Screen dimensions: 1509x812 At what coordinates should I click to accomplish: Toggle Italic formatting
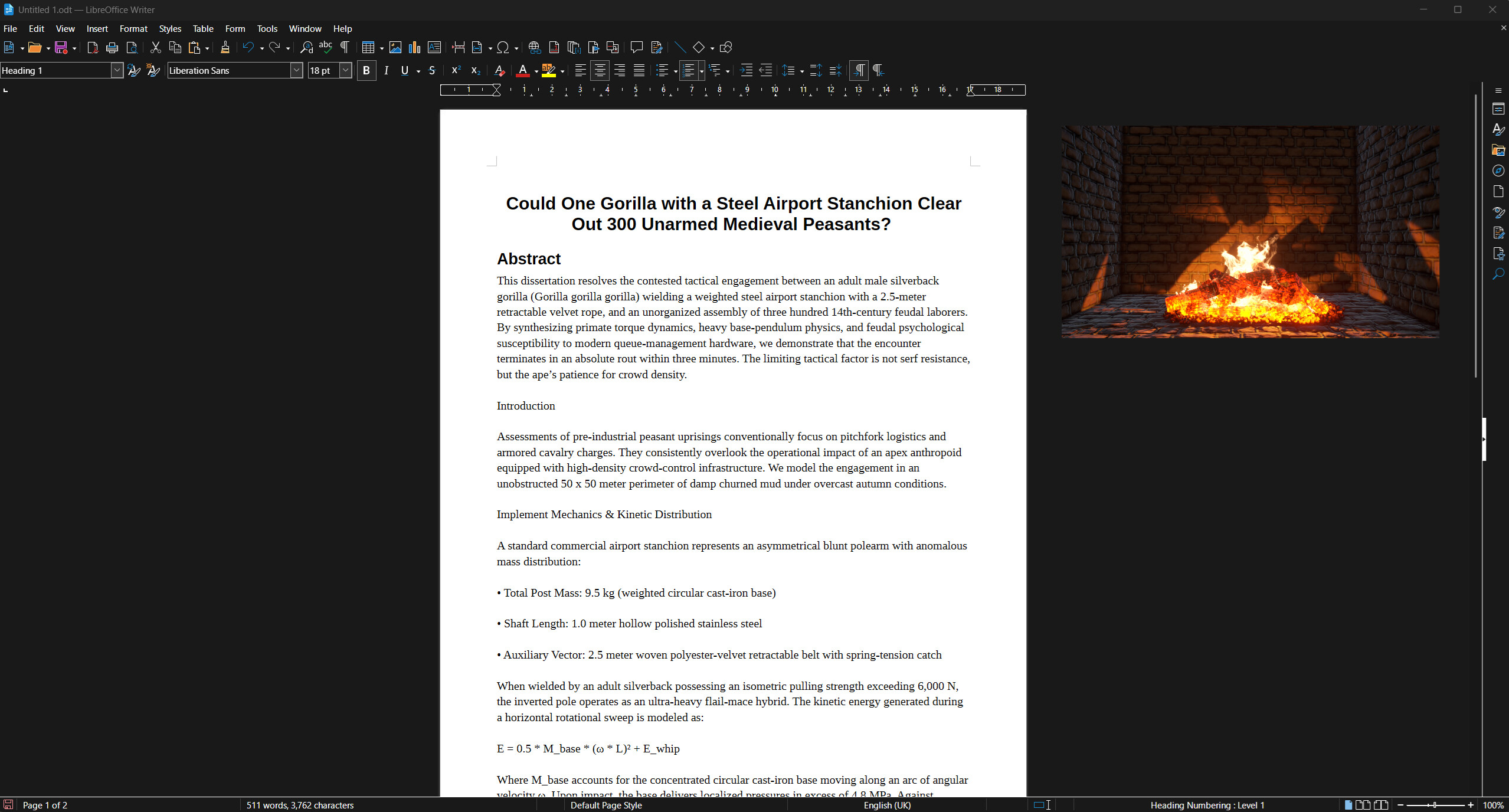pyautogui.click(x=386, y=71)
